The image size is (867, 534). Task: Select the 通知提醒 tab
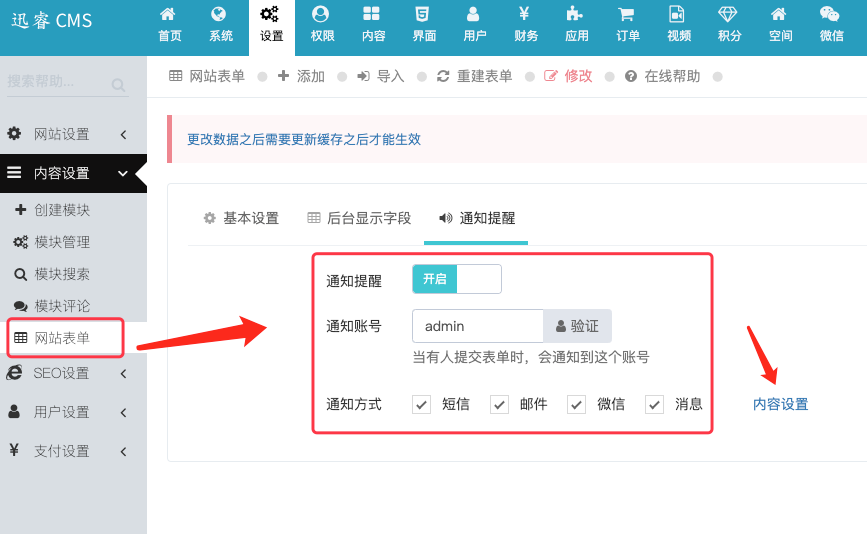coord(476,218)
